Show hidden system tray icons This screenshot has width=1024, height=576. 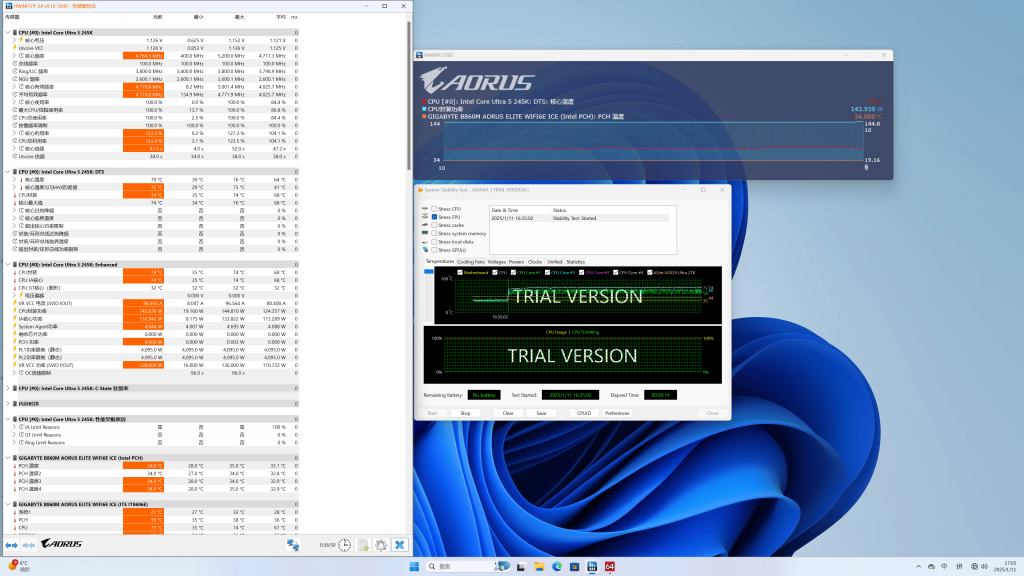coord(918,567)
